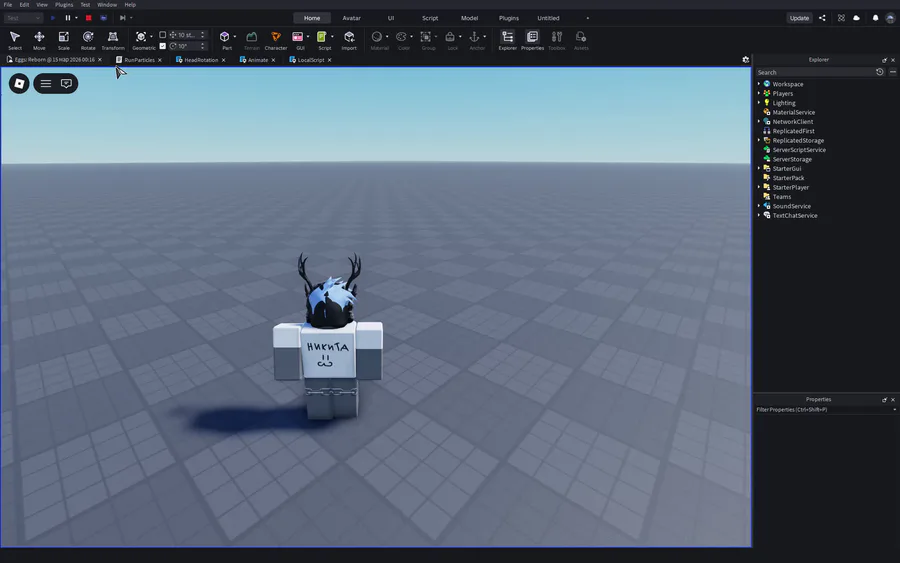Screen dimensions: 900x563
Task: Switch to the Avatar ribbon tab
Action: (351, 18)
